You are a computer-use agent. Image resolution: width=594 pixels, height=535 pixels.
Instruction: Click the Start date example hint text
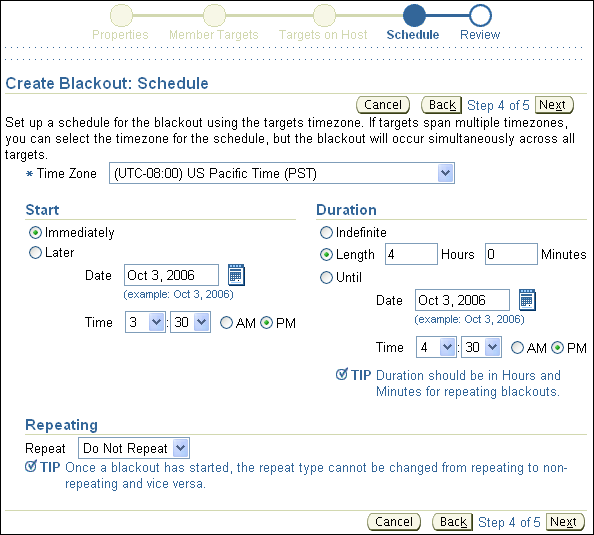tap(178, 294)
